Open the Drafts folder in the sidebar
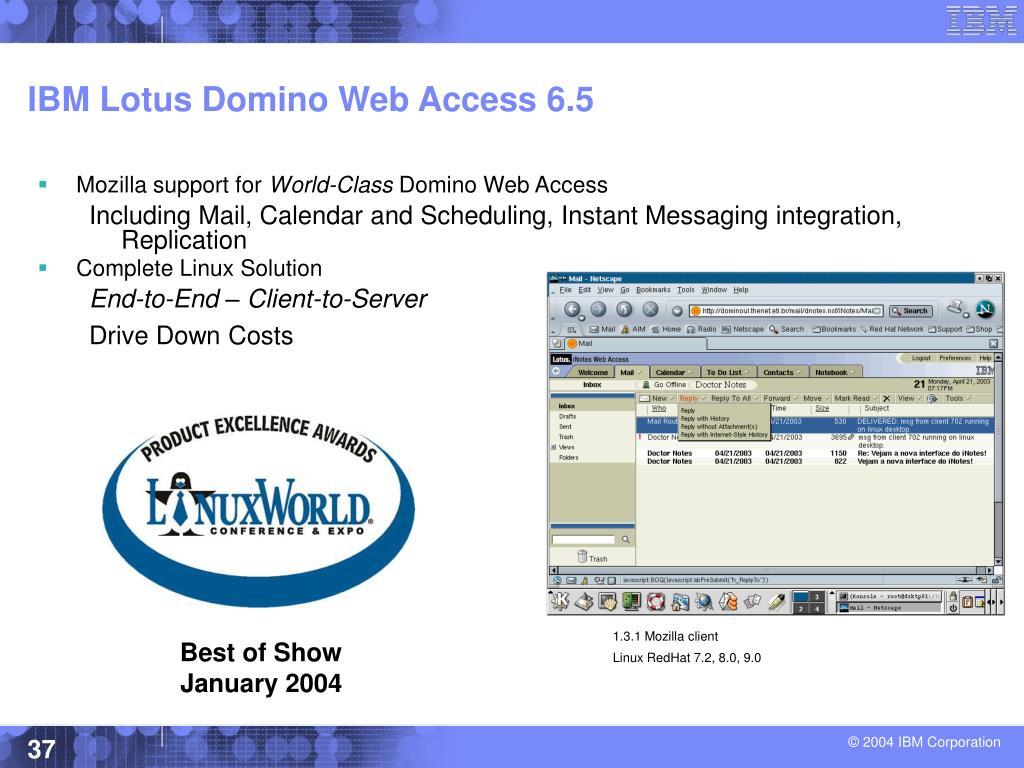This screenshot has width=1024, height=768. click(x=568, y=416)
